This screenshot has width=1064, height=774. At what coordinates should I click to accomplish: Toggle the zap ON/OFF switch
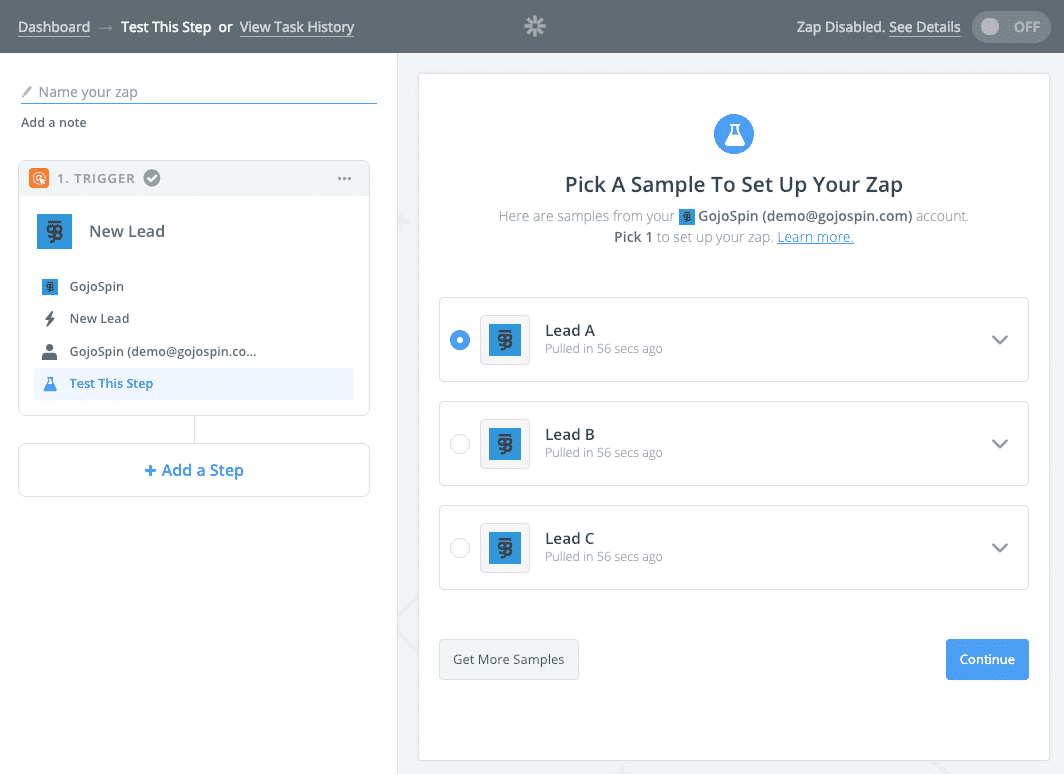coord(1011,27)
